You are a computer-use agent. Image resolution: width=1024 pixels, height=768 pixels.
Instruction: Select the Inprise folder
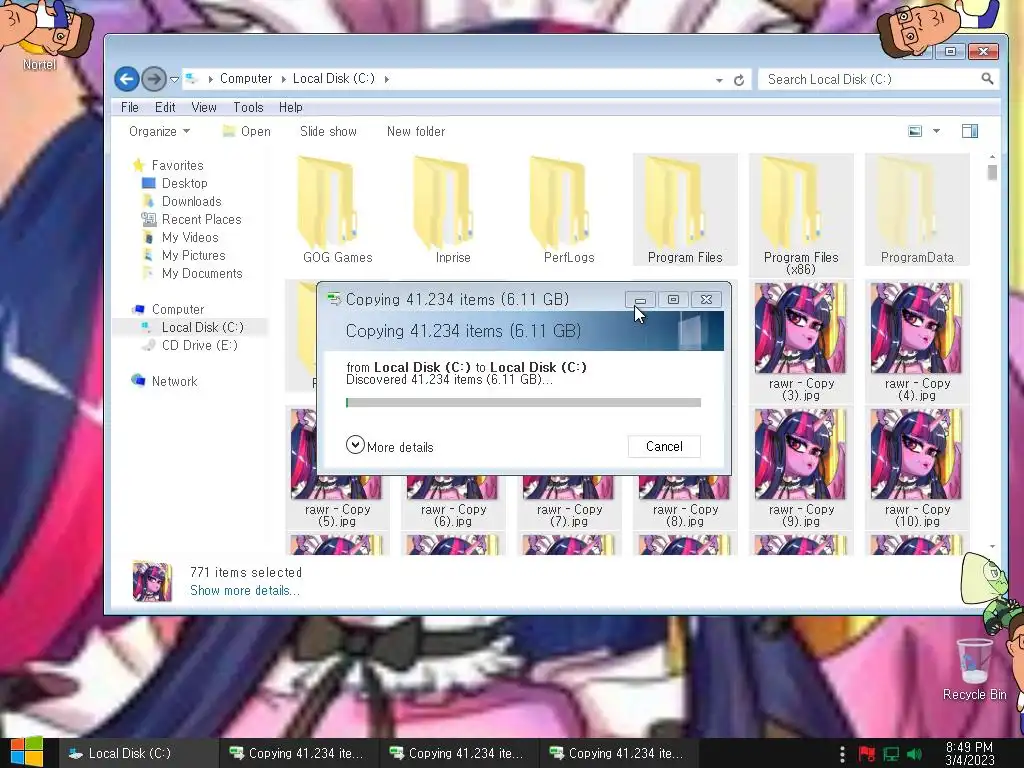point(453,210)
